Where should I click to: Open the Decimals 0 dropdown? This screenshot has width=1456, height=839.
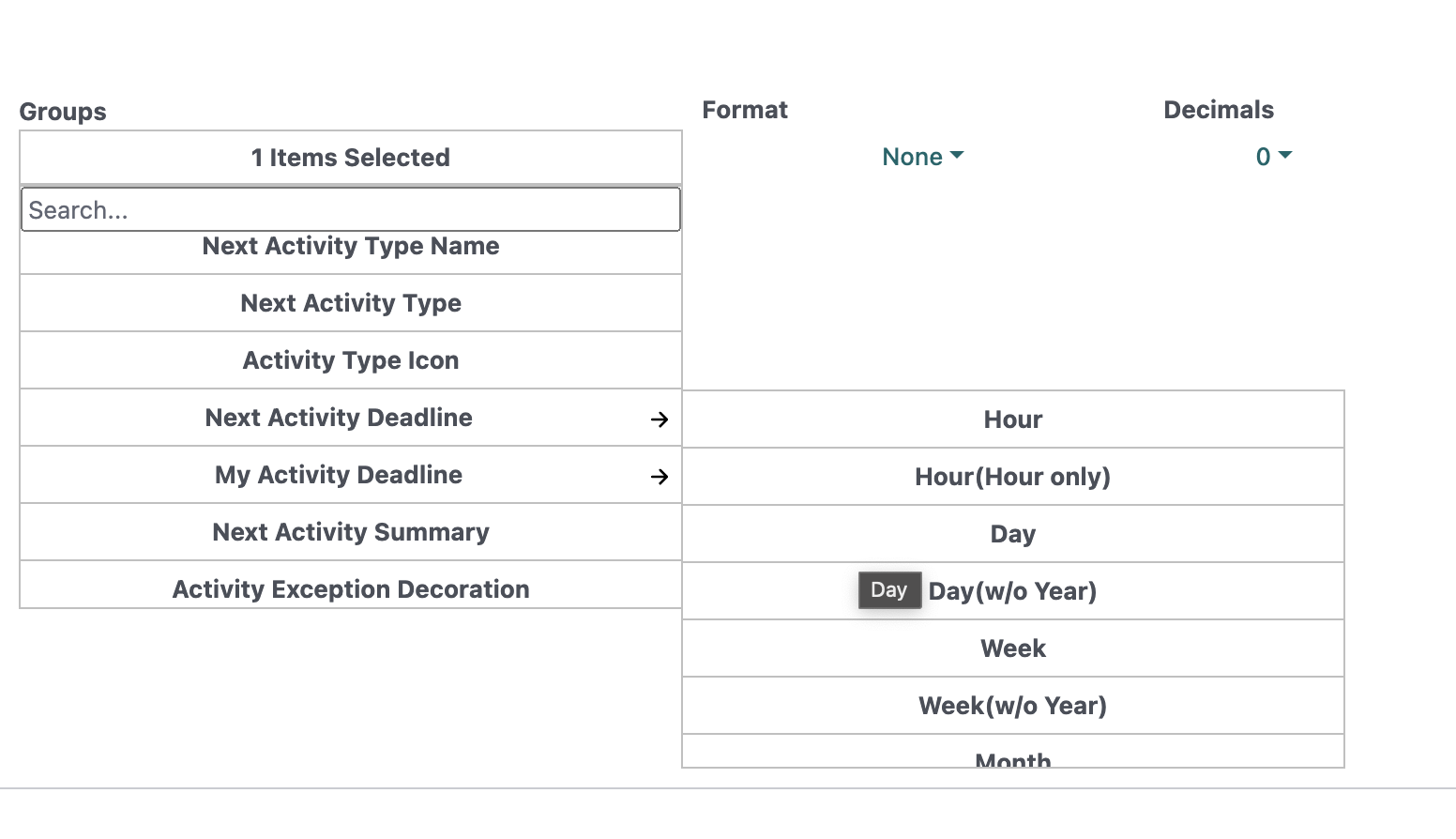click(x=1274, y=157)
